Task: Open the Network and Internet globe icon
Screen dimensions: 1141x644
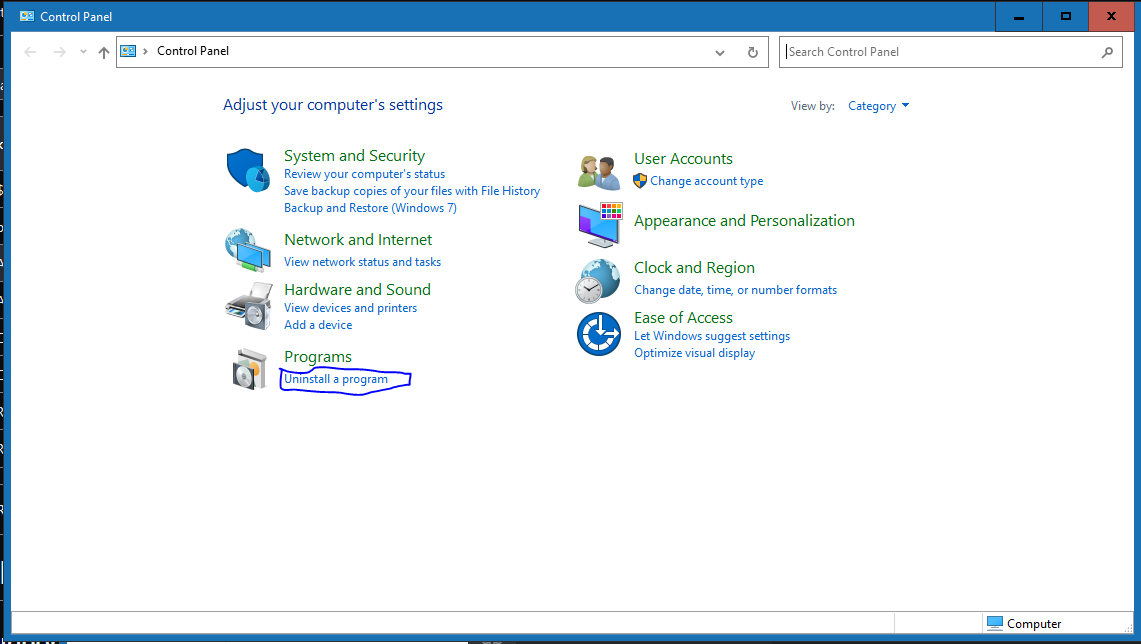Action: click(x=248, y=250)
